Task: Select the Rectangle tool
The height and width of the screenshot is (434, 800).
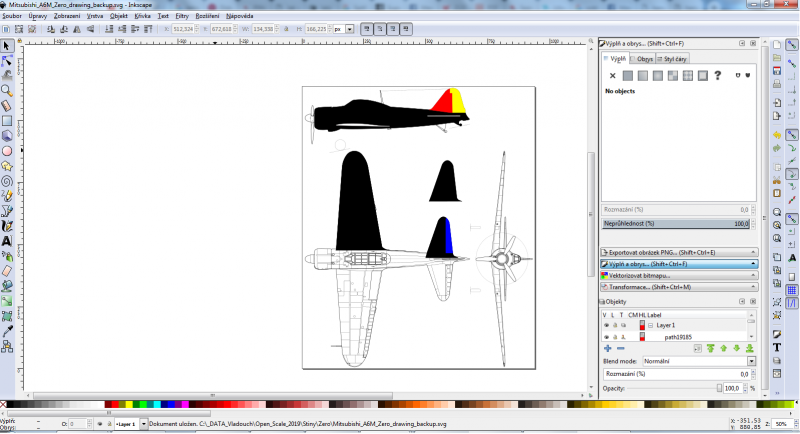Action: click(x=7, y=121)
